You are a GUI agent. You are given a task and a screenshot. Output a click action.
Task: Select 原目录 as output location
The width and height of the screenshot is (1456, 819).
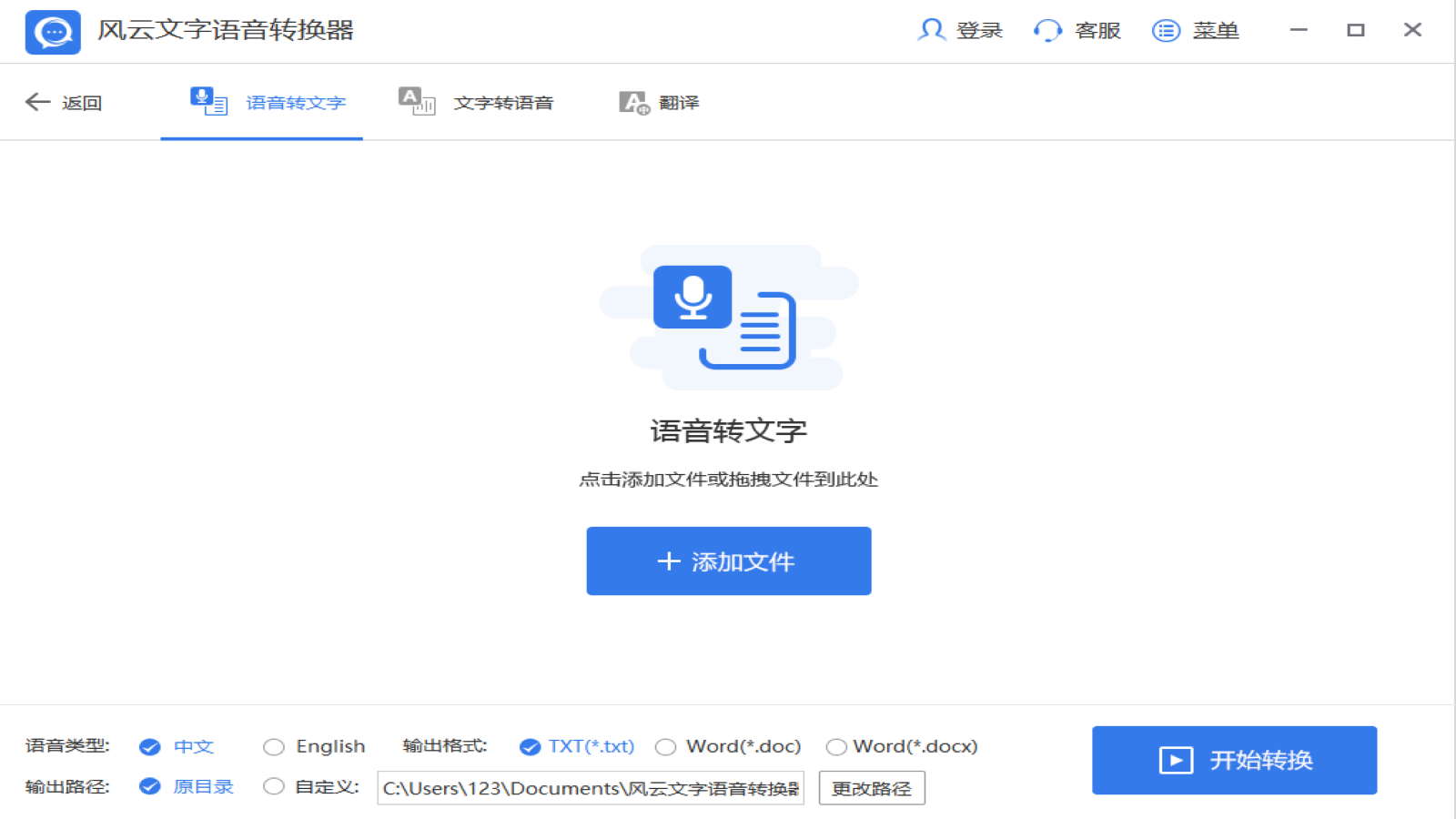pyautogui.click(x=149, y=786)
